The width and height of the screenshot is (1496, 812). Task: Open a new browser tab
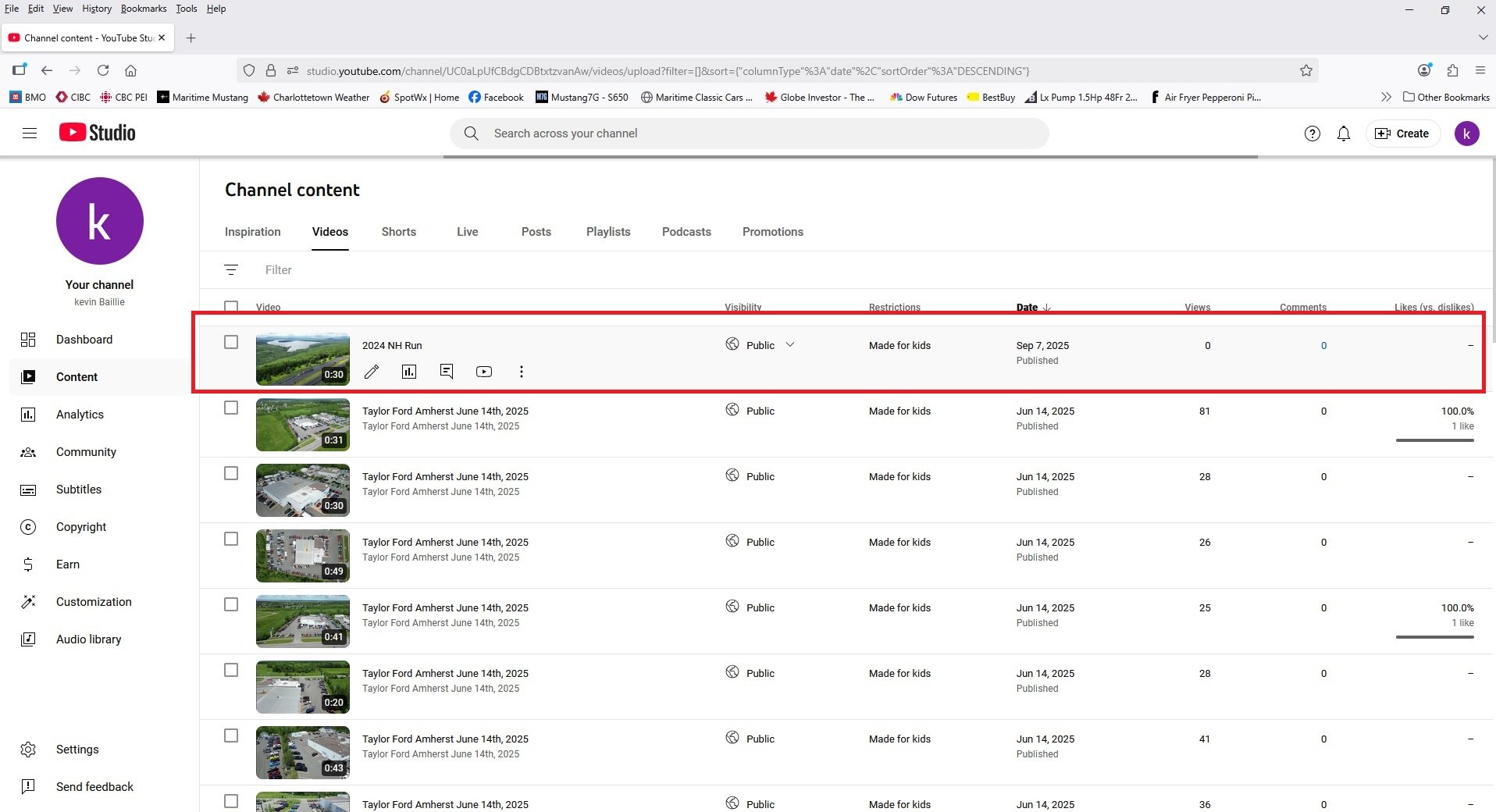click(x=191, y=37)
